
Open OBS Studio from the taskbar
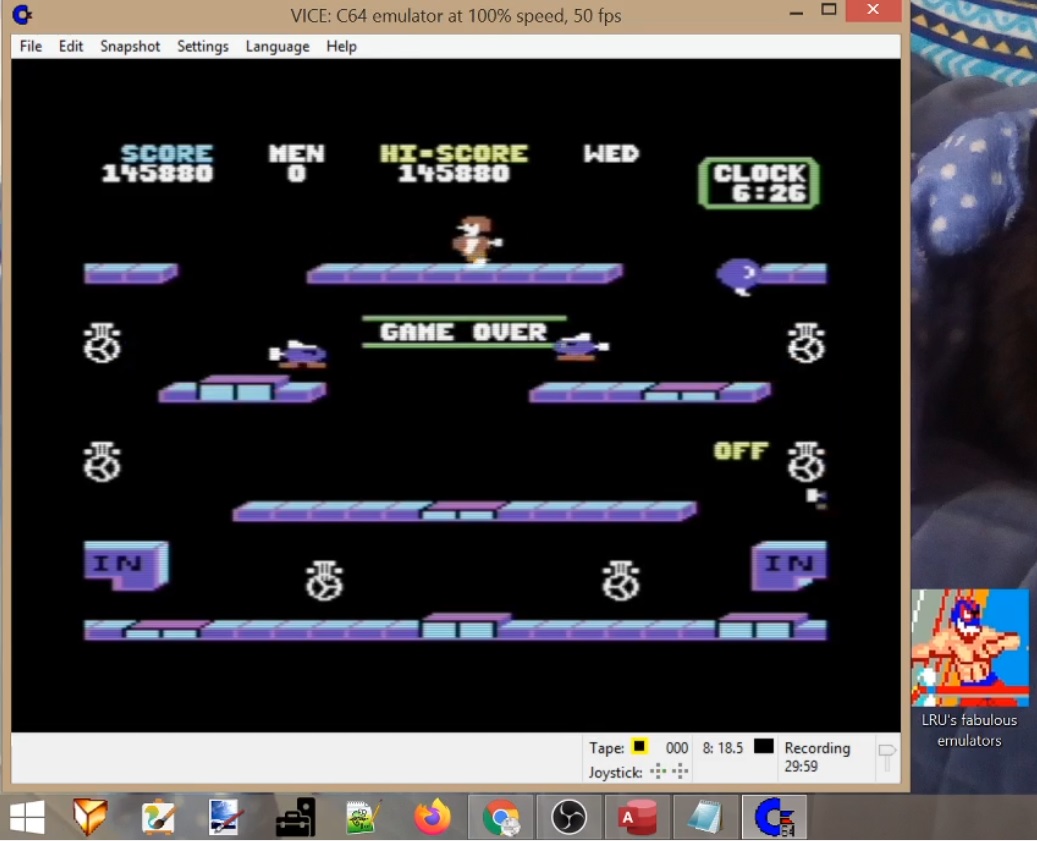click(x=569, y=818)
